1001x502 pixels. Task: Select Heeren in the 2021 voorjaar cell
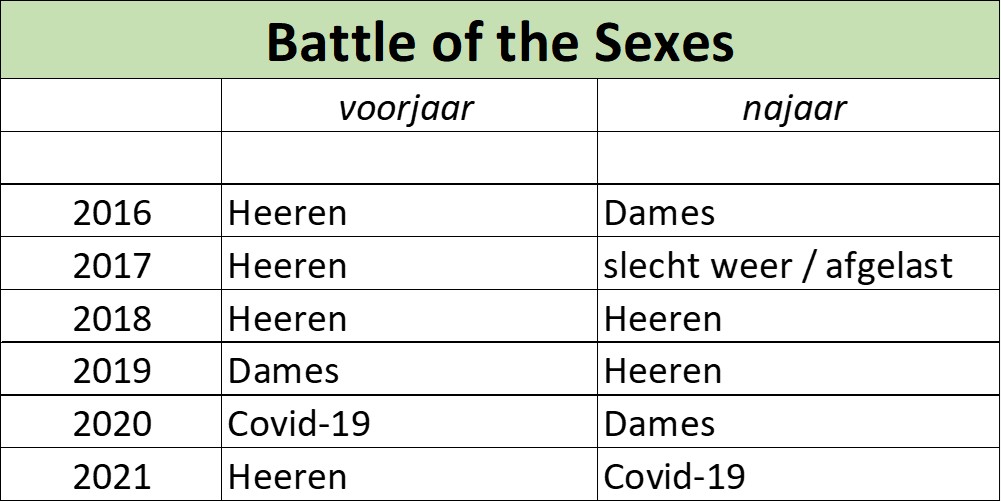pos(288,476)
